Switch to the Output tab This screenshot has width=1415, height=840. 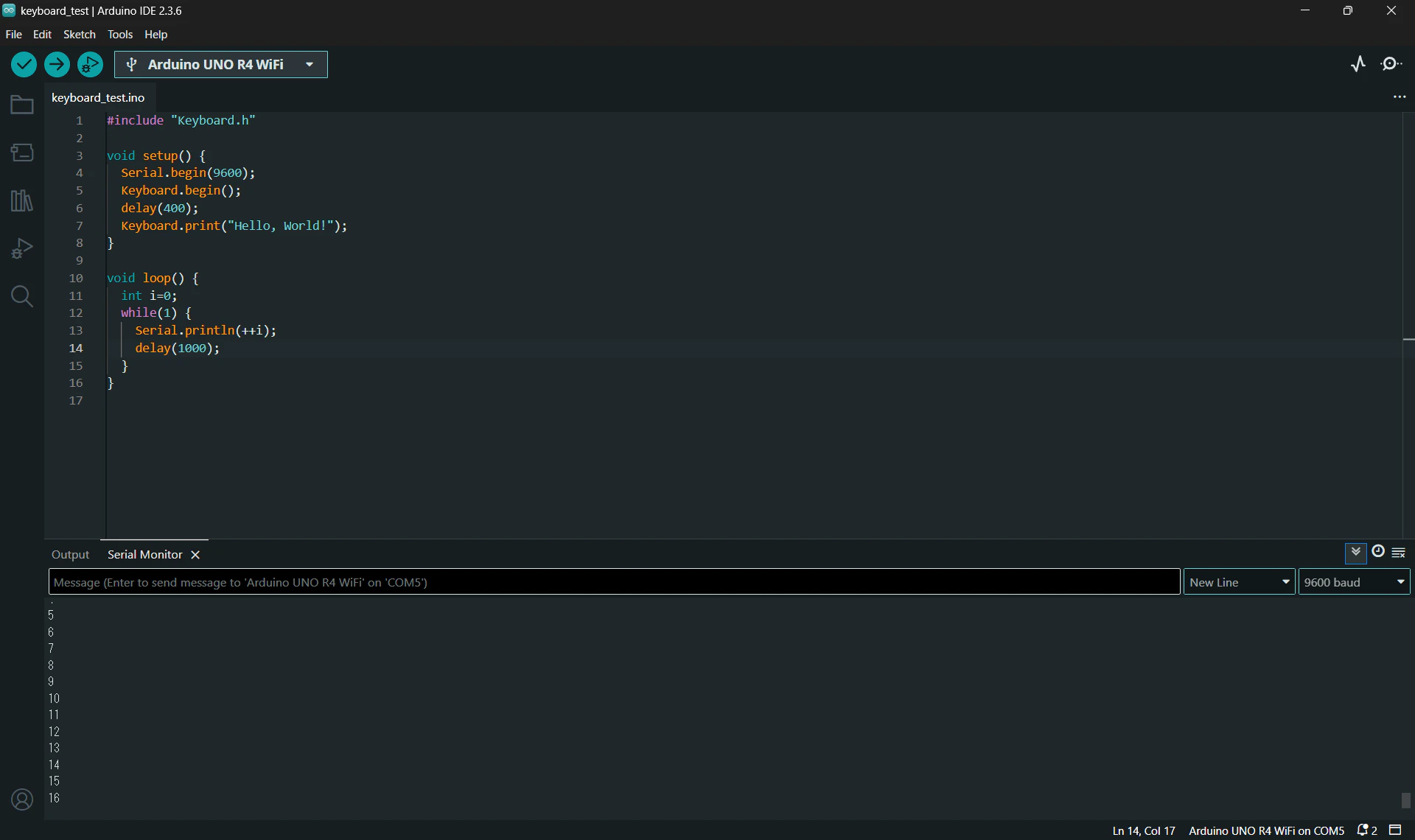point(70,555)
